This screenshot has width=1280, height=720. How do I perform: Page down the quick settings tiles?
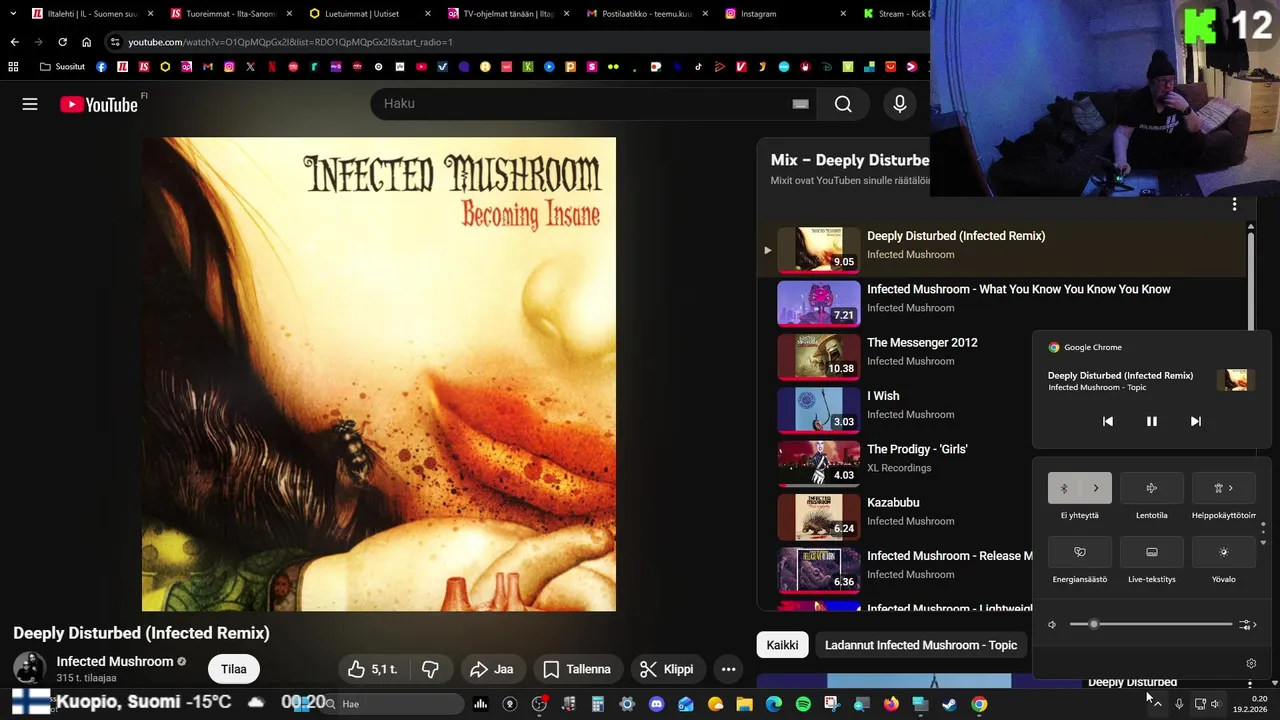click(x=1263, y=543)
